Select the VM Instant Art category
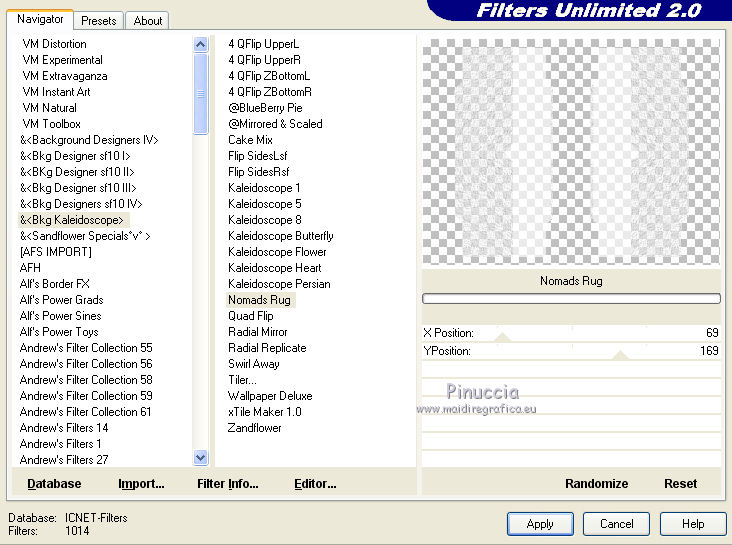 point(56,92)
